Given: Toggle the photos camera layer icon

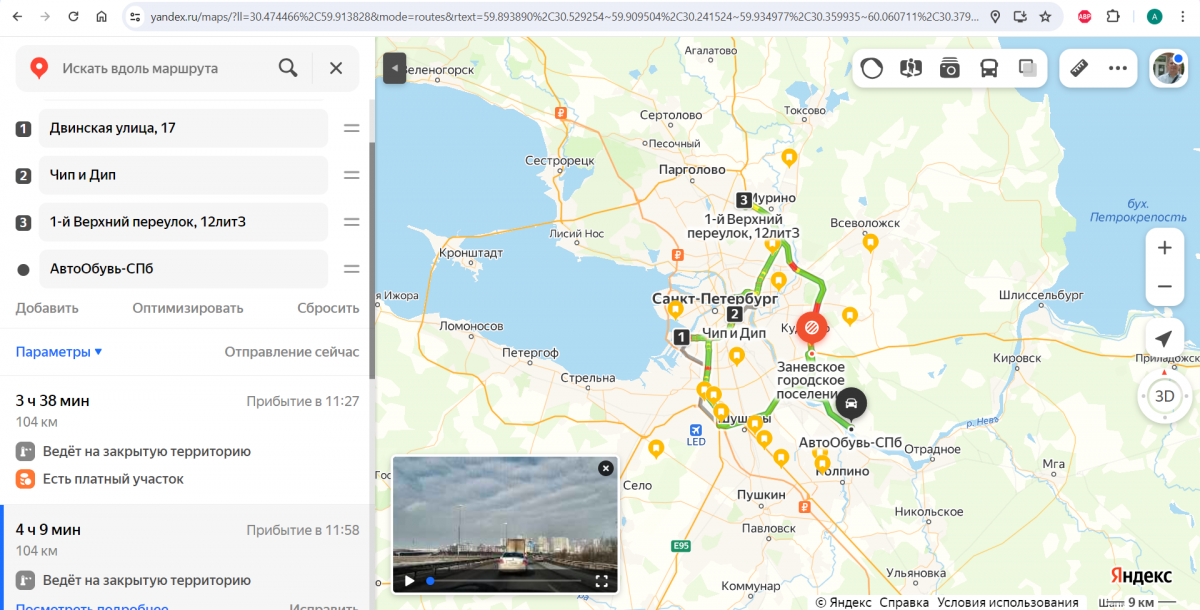Looking at the screenshot, I should click(x=949, y=68).
